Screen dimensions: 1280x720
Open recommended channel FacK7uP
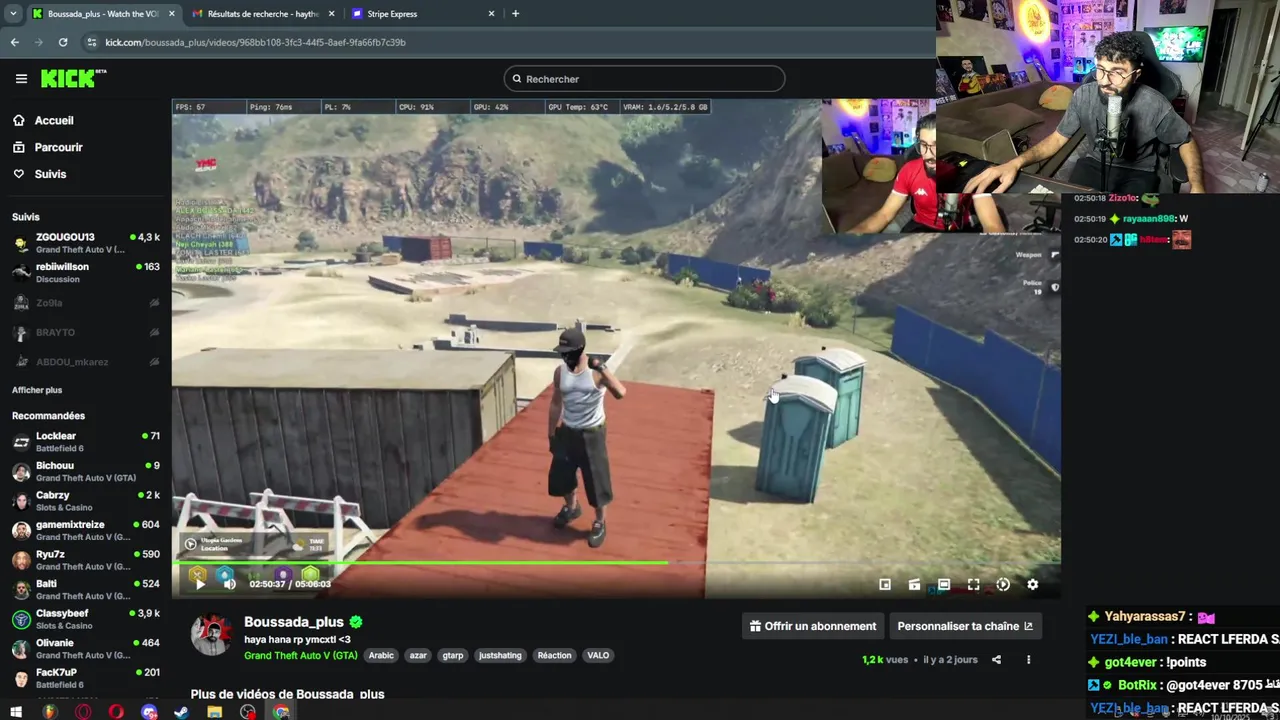(x=86, y=678)
